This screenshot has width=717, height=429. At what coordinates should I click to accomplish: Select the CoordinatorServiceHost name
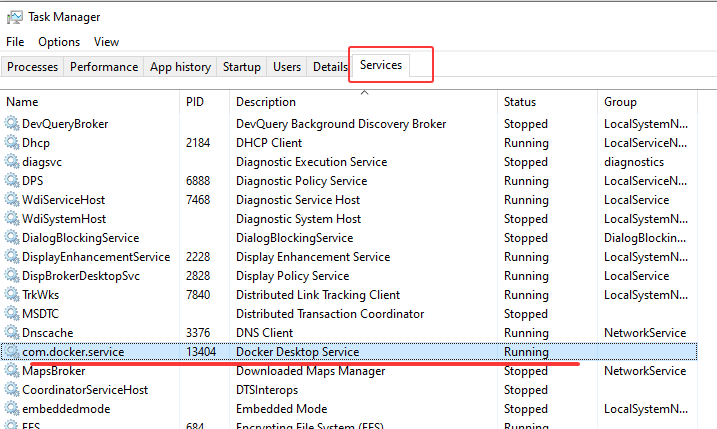pos(85,390)
